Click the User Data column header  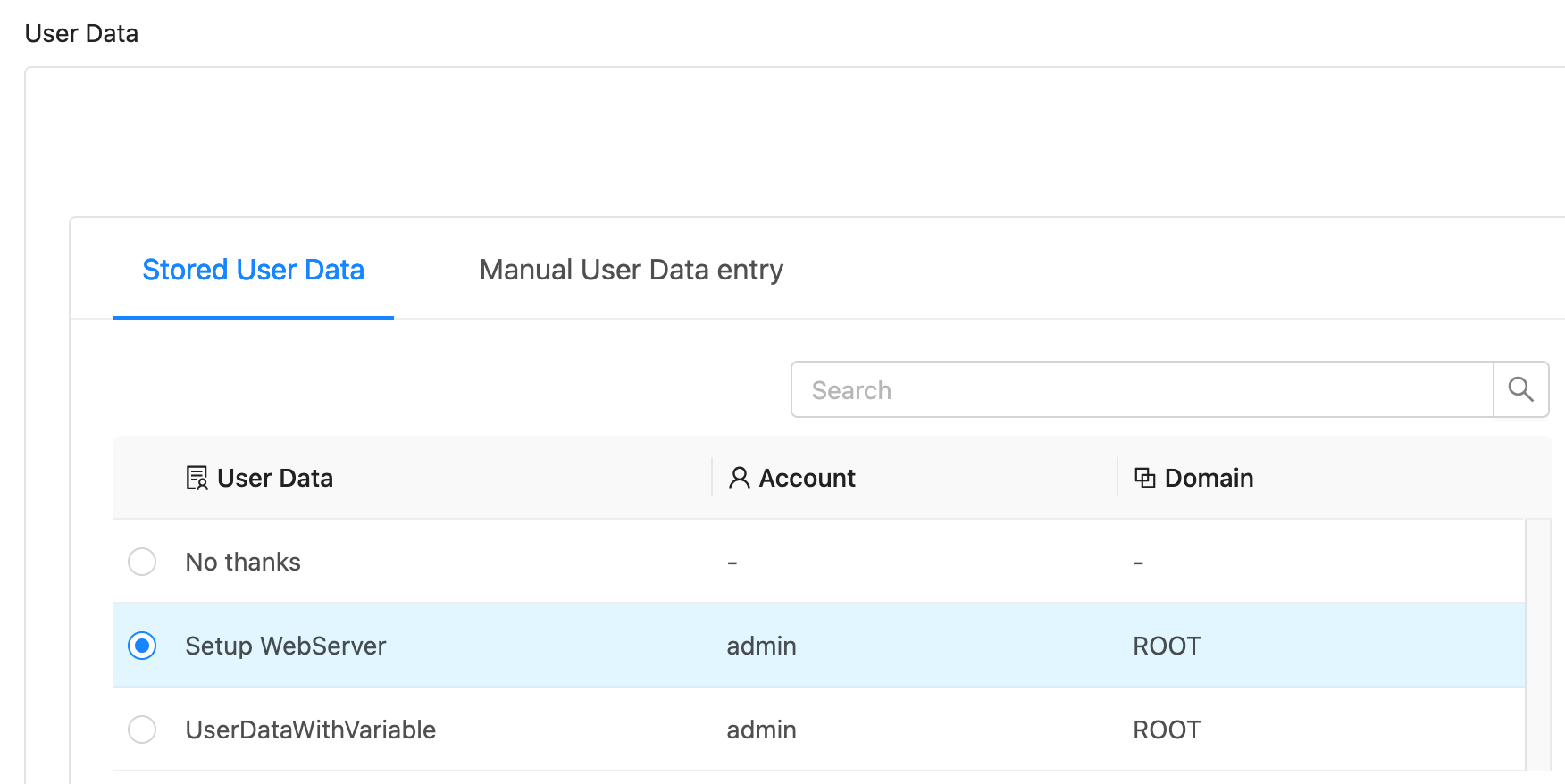tap(274, 479)
